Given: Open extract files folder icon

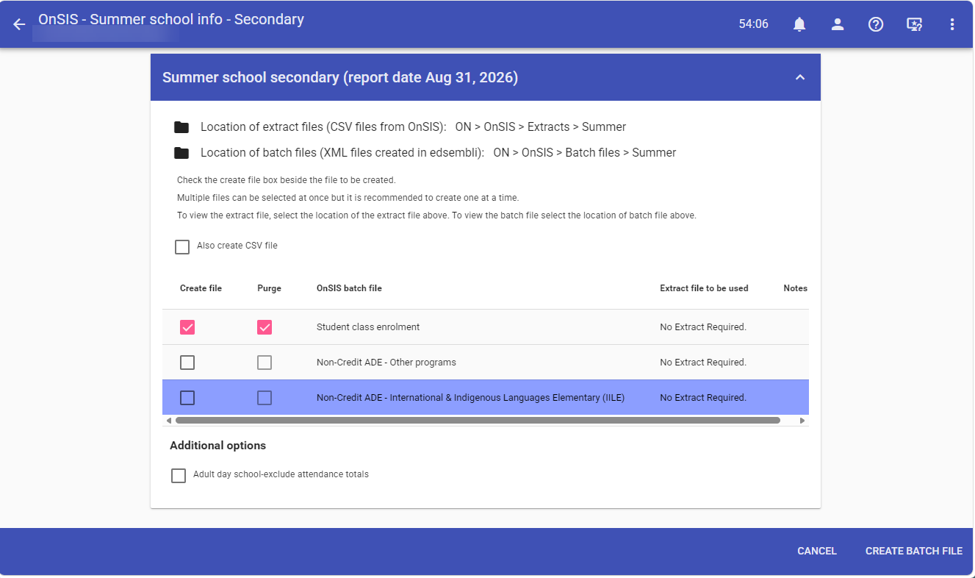Looking at the screenshot, I should click(x=182, y=127).
